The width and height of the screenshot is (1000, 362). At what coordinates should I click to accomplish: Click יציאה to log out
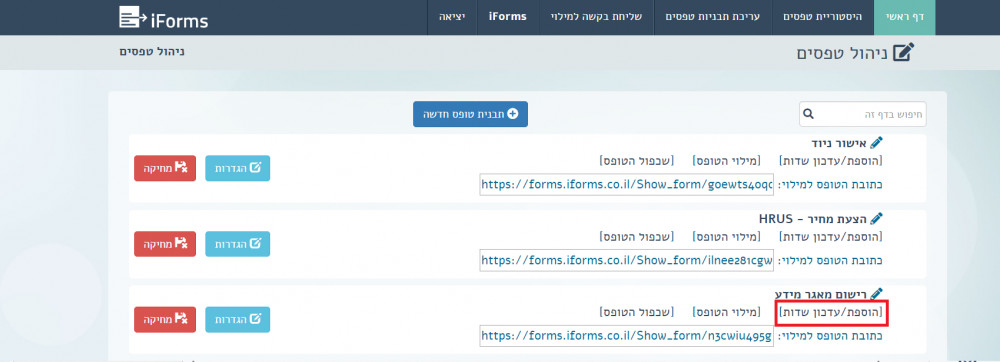452,17
